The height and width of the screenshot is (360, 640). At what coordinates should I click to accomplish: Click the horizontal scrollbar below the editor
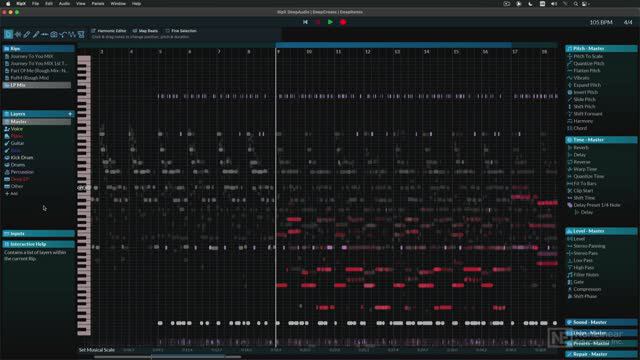pyautogui.click(x=167, y=357)
